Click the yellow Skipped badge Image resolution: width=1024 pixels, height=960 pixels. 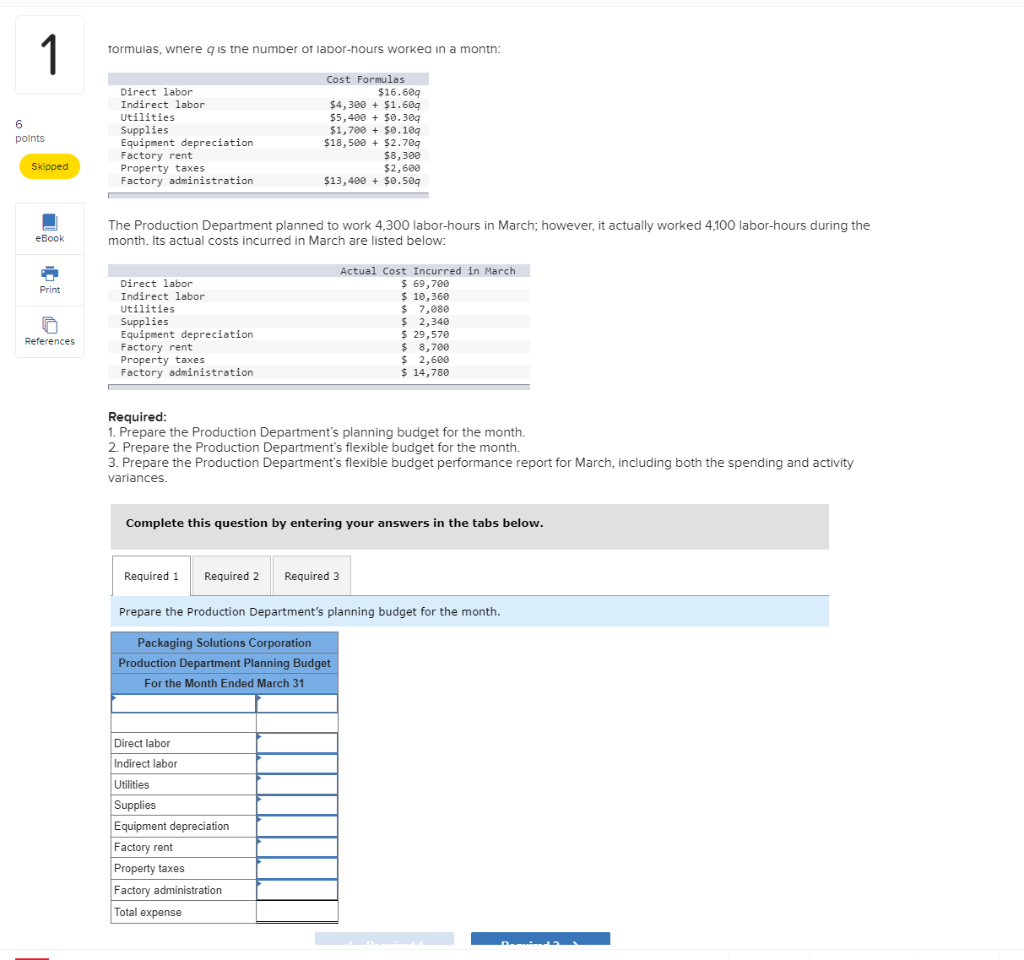tap(49, 166)
